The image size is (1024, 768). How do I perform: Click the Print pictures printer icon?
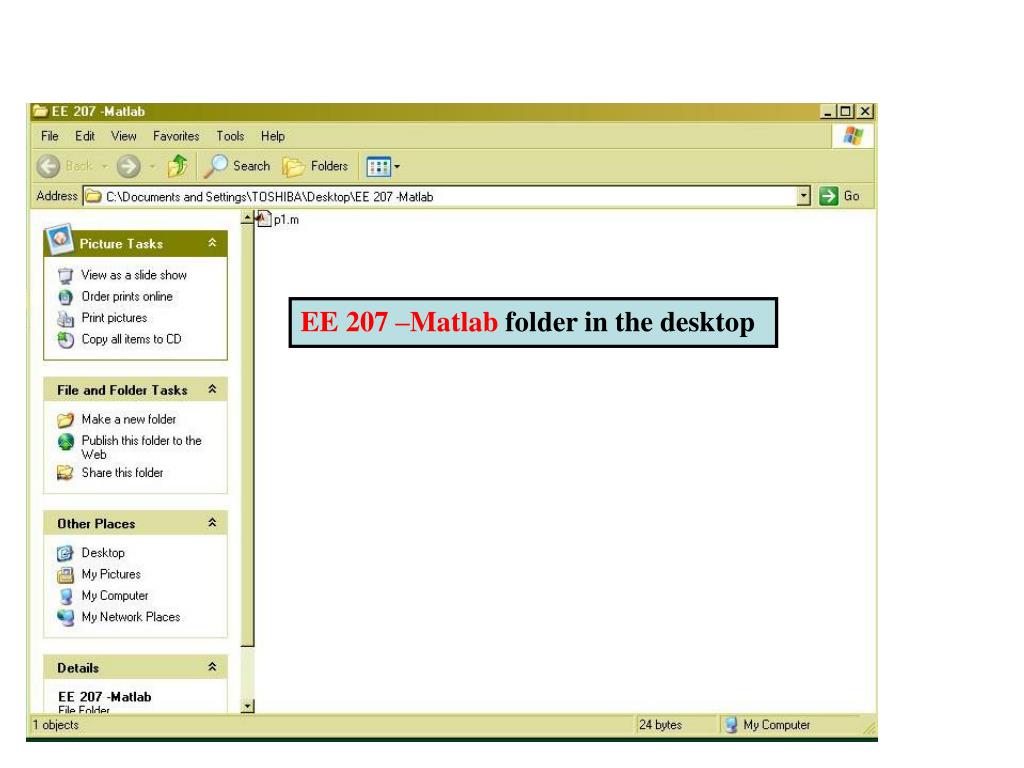65,319
